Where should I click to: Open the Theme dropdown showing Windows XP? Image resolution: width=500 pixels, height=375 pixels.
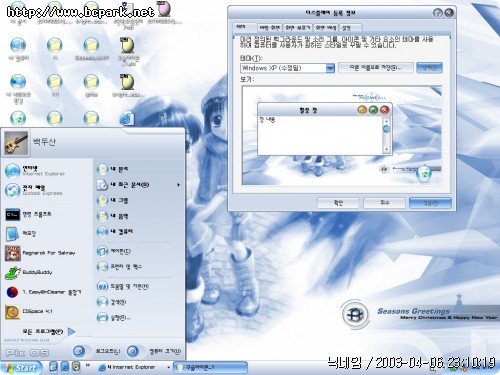[287, 68]
